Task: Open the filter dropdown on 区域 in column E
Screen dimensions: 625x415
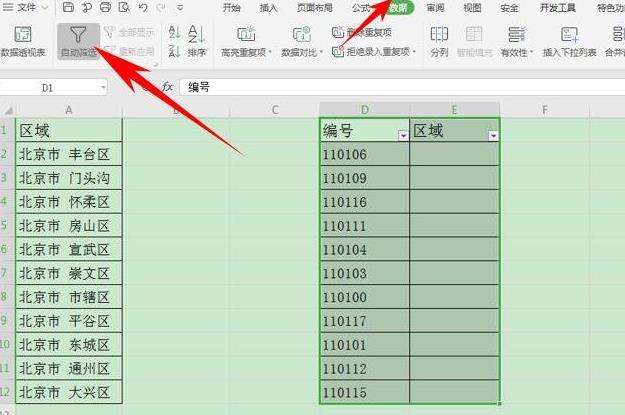Action: [493, 136]
